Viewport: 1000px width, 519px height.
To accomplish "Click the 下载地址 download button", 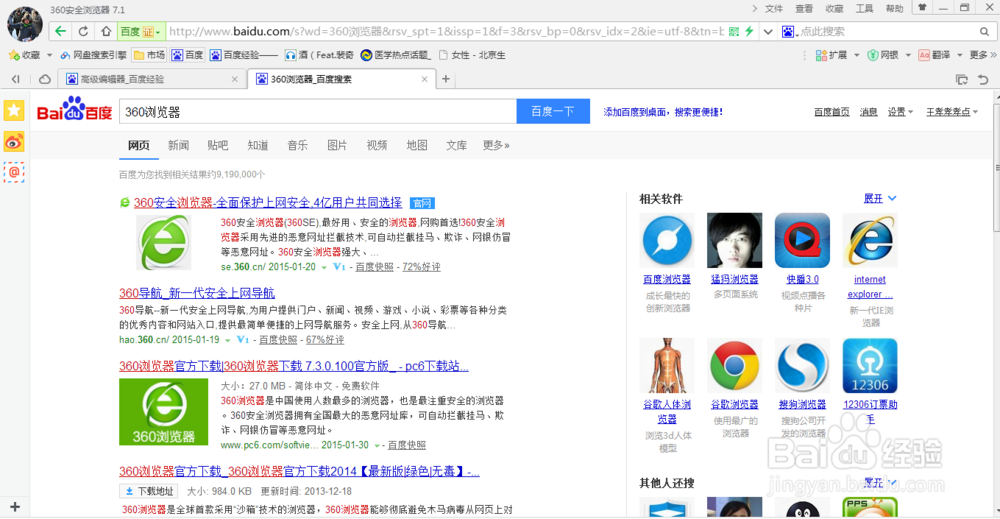I will click(x=150, y=491).
